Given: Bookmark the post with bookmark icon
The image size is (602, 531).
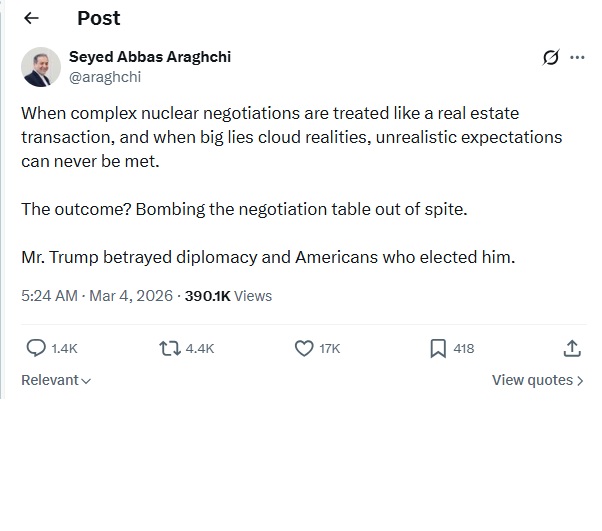Looking at the screenshot, I should pyautogui.click(x=438, y=348).
